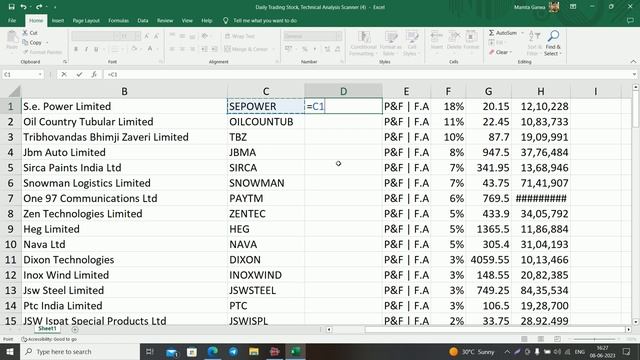Open the AutoSum dropdown arrow
This screenshot has width=640, height=360.
point(522,33)
